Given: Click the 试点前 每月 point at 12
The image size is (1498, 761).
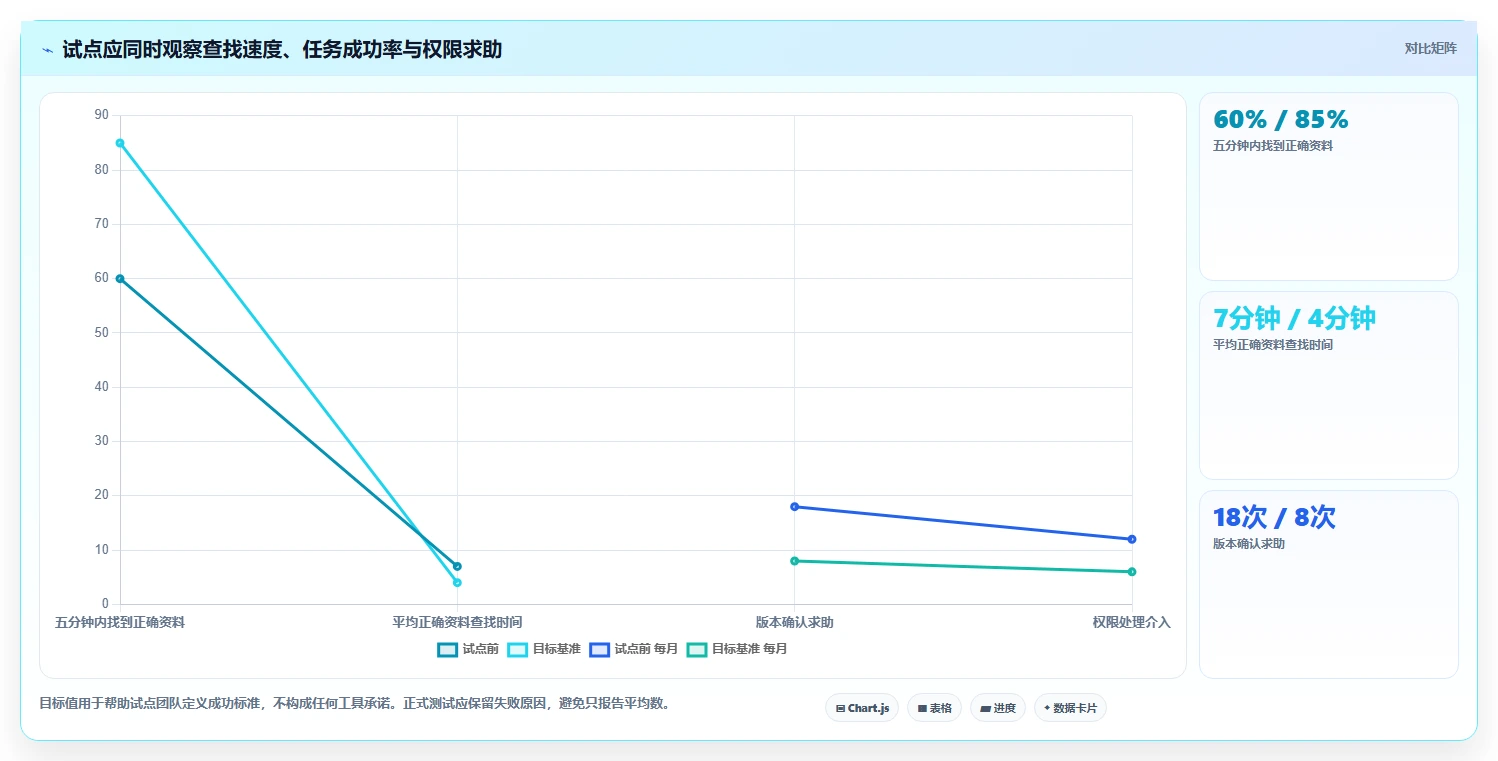Looking at the screenshot, I should tap(1132, 539).
